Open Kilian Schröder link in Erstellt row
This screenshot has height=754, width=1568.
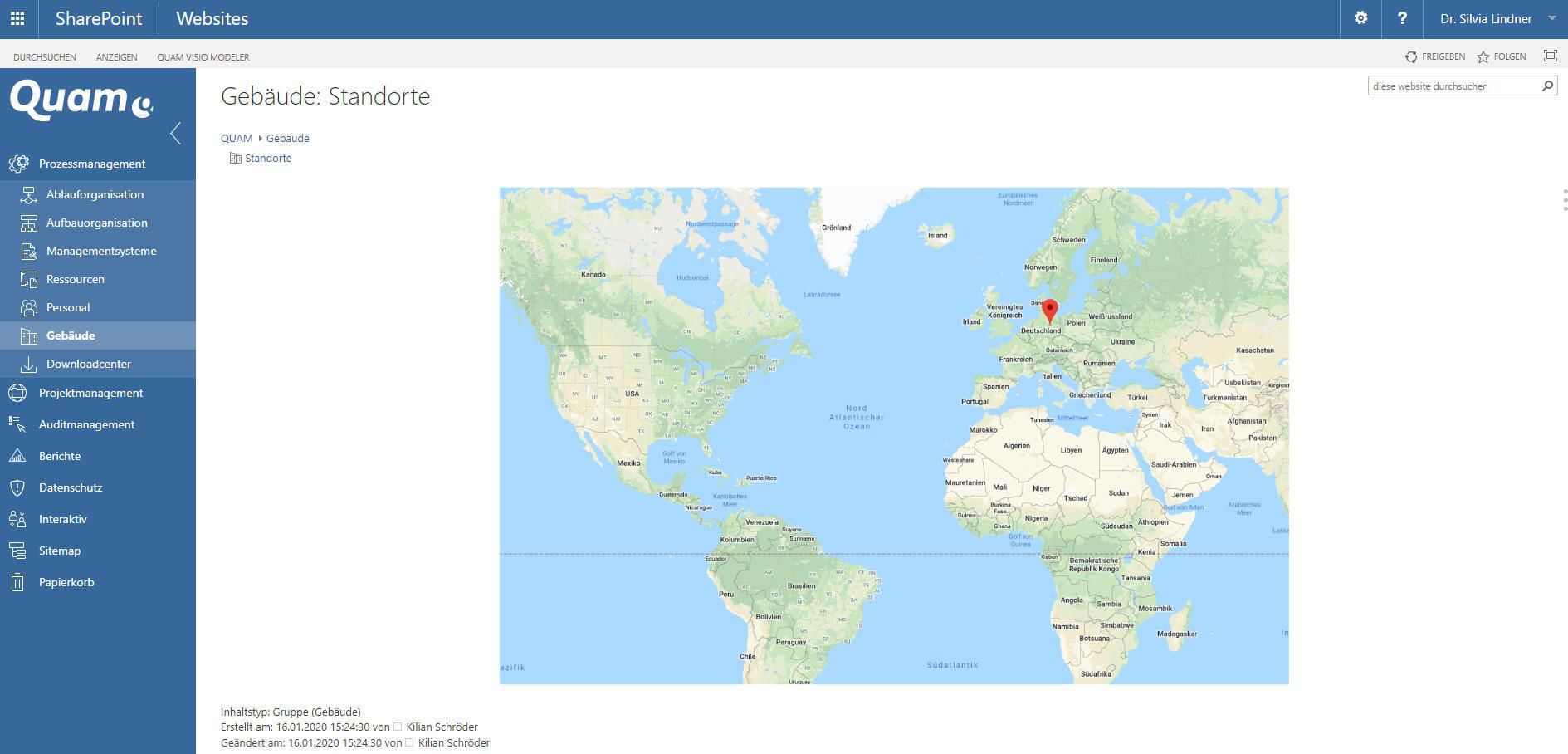[x=442, y=727]
